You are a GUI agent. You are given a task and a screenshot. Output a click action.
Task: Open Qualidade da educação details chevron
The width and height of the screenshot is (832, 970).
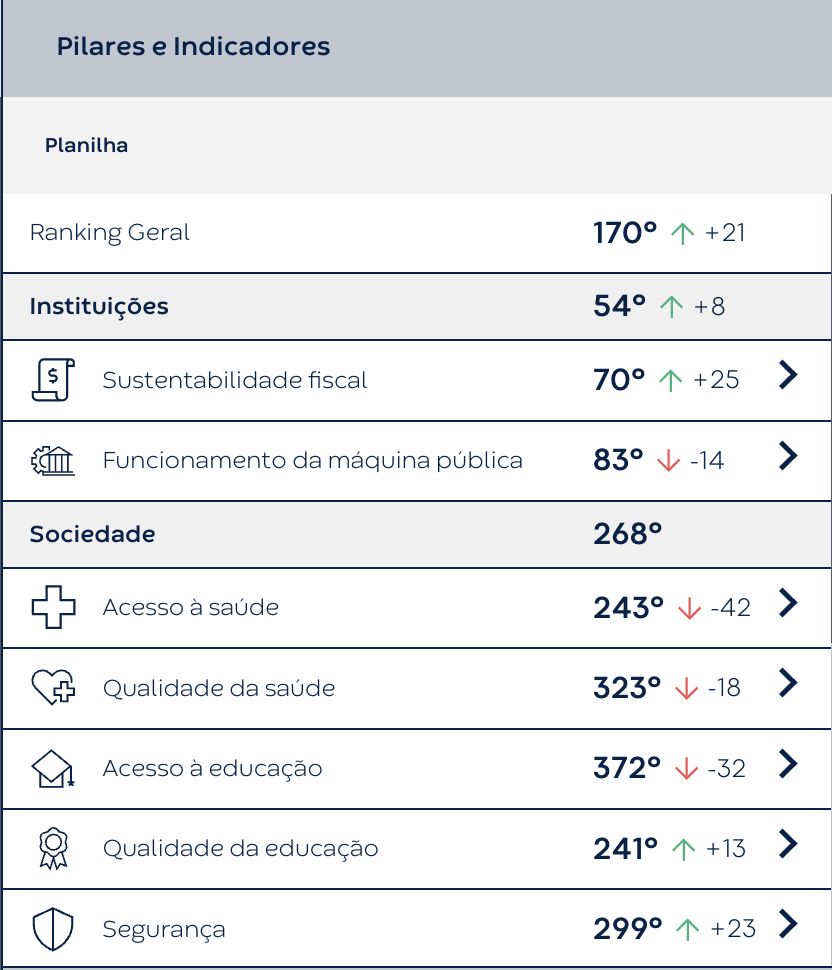point(788,844)
